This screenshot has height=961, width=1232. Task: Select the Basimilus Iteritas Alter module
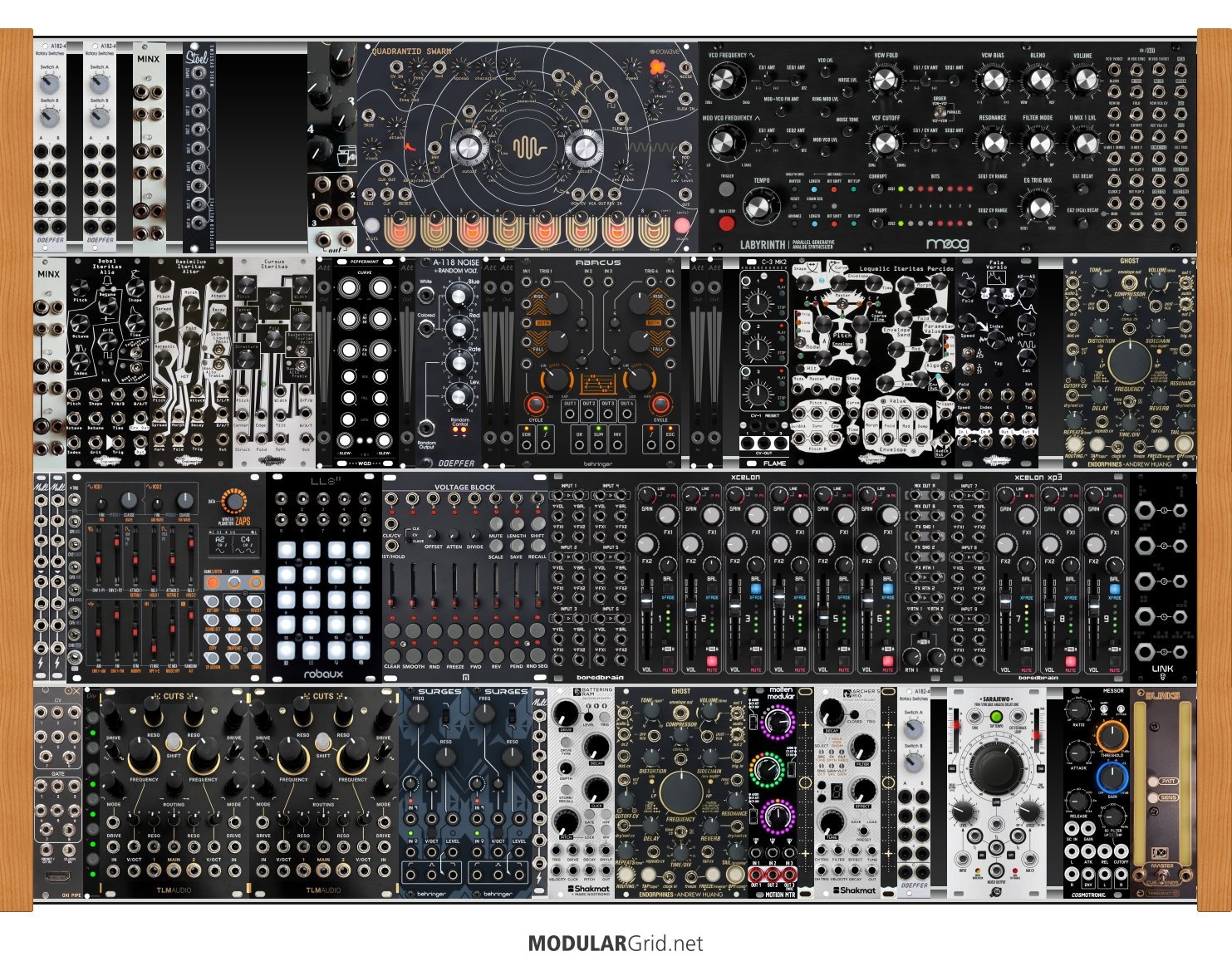(x=191, y=362)
